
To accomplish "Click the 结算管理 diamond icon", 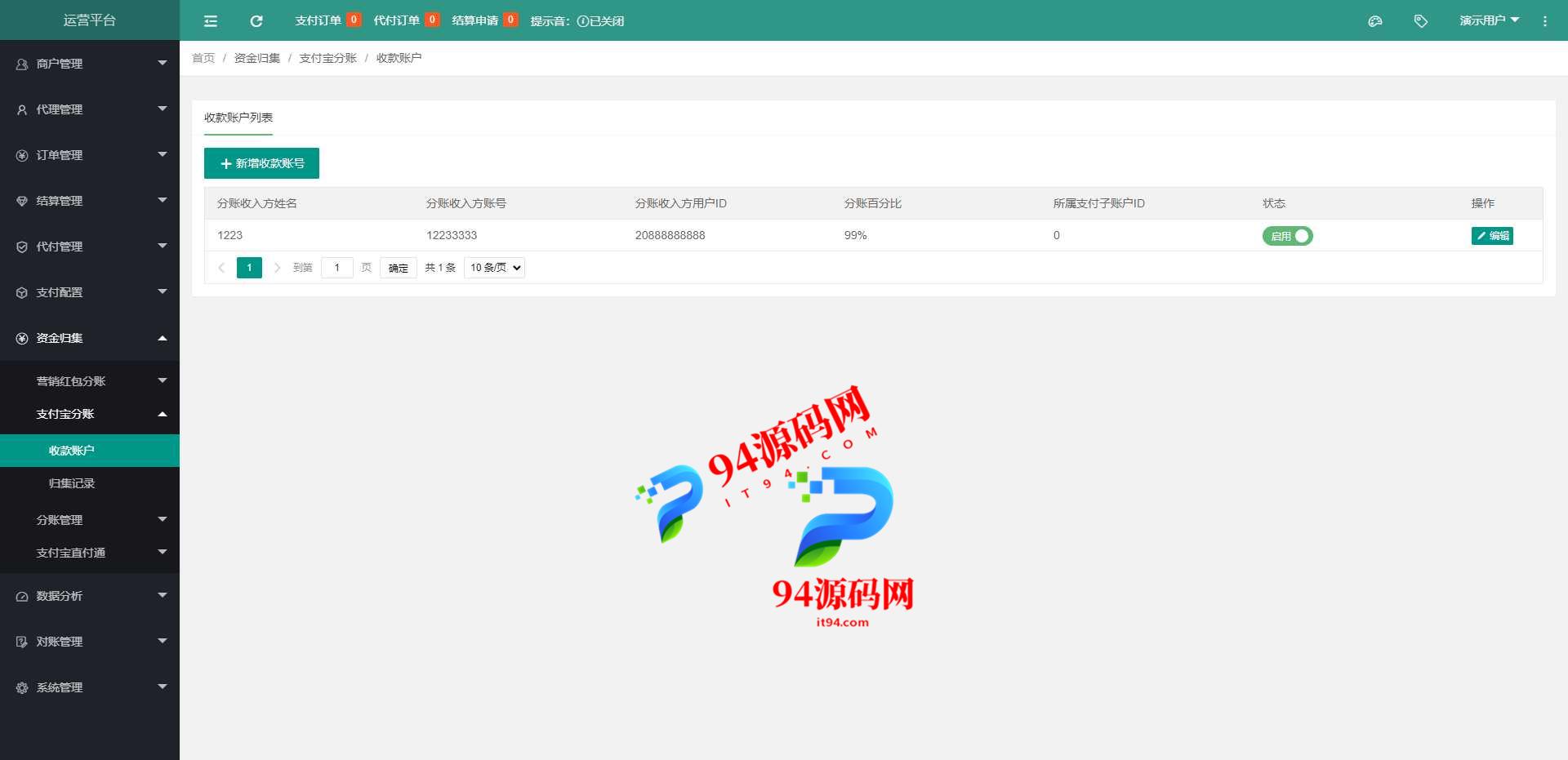I will click(22, 201).
